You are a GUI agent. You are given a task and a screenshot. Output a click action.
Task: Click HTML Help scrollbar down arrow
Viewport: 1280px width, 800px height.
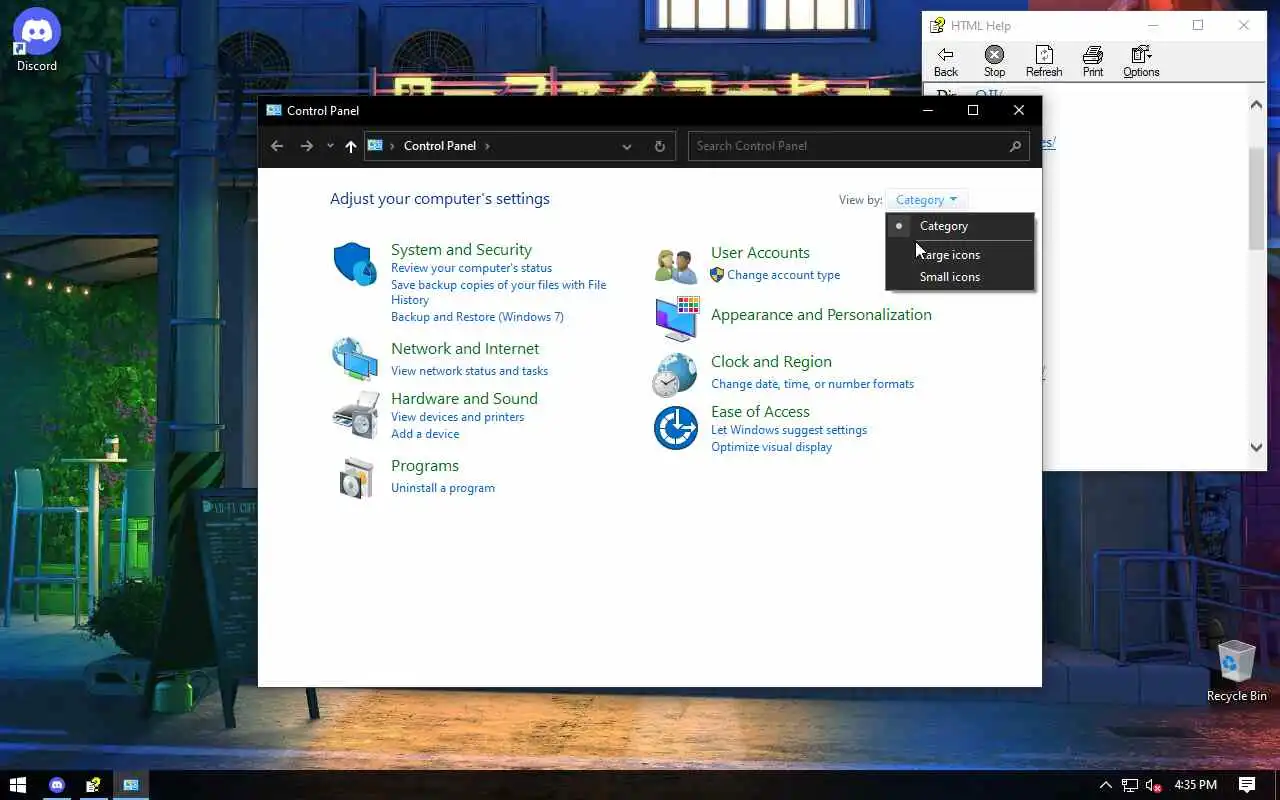[1257, 448]
